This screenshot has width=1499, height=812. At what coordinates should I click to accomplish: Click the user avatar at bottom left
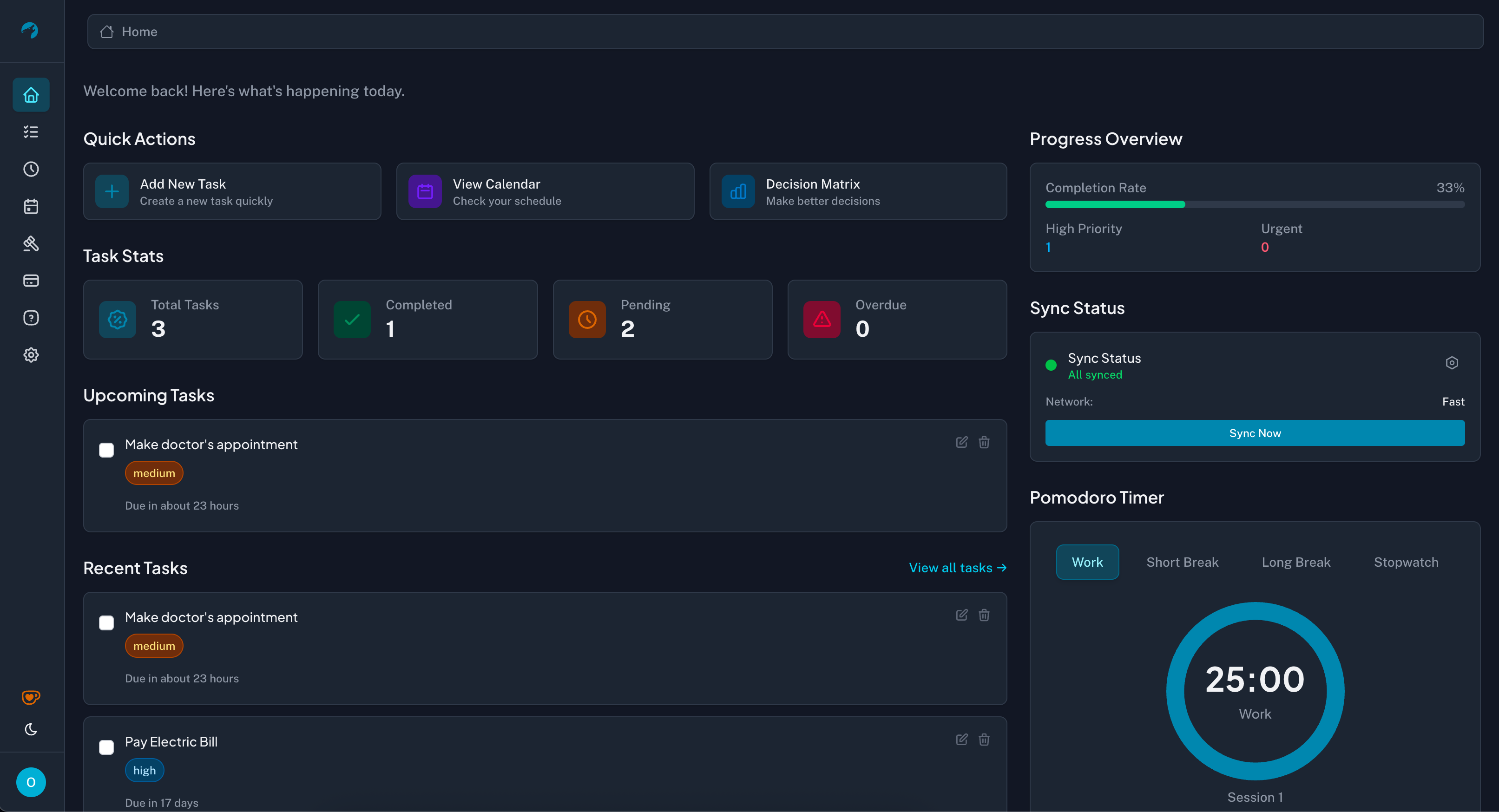coord(31,782)
